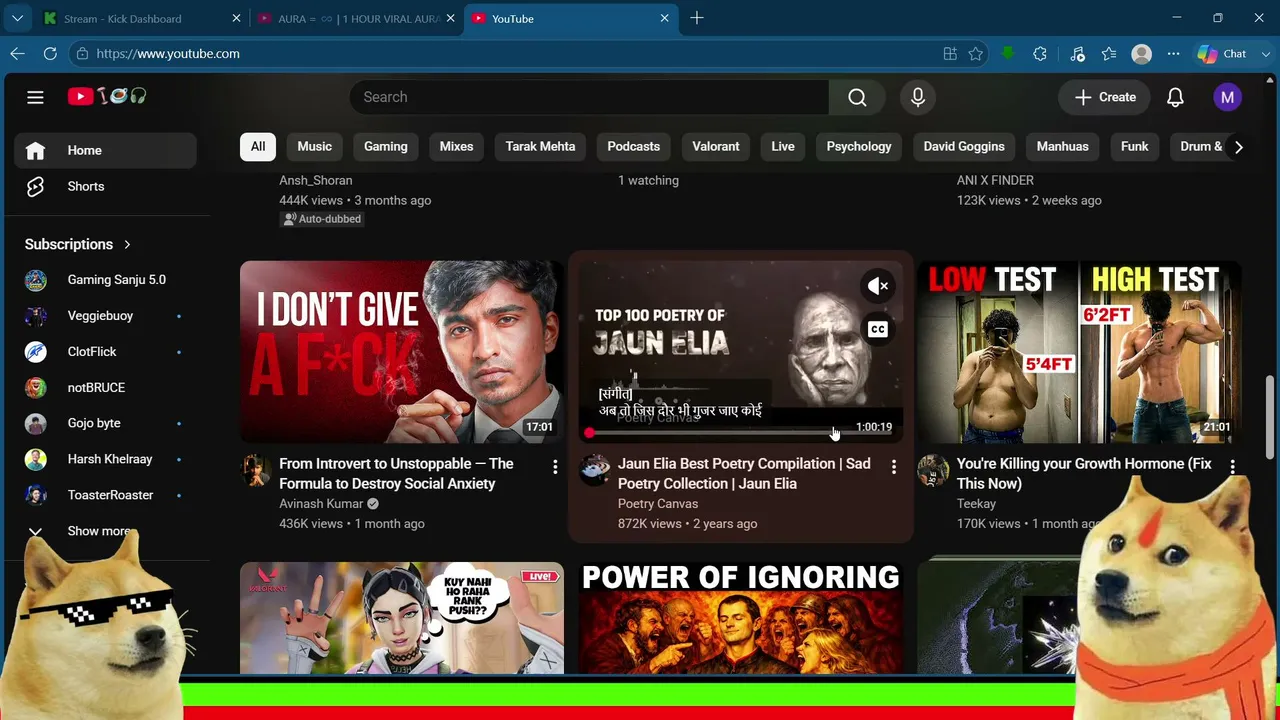Viewport: 1280px width, 720px height.
Task: Close the AURA 1 HOUR VIRAL tab
Action: click(451, 18)
